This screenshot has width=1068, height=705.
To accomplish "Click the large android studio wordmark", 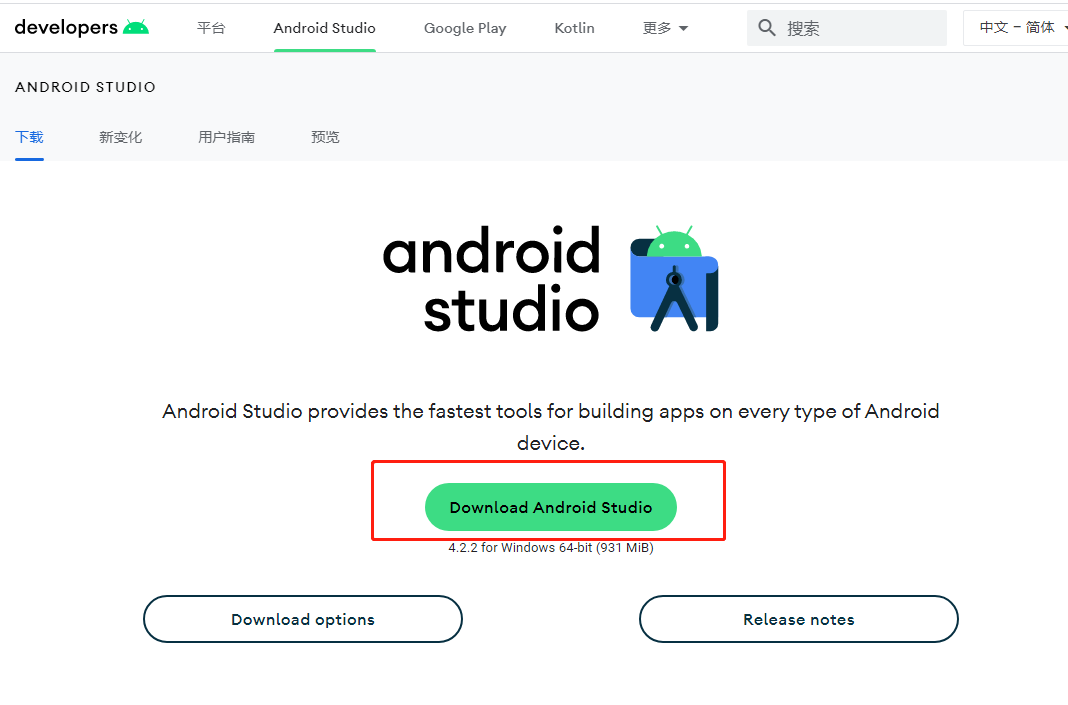I will point(491,279).
